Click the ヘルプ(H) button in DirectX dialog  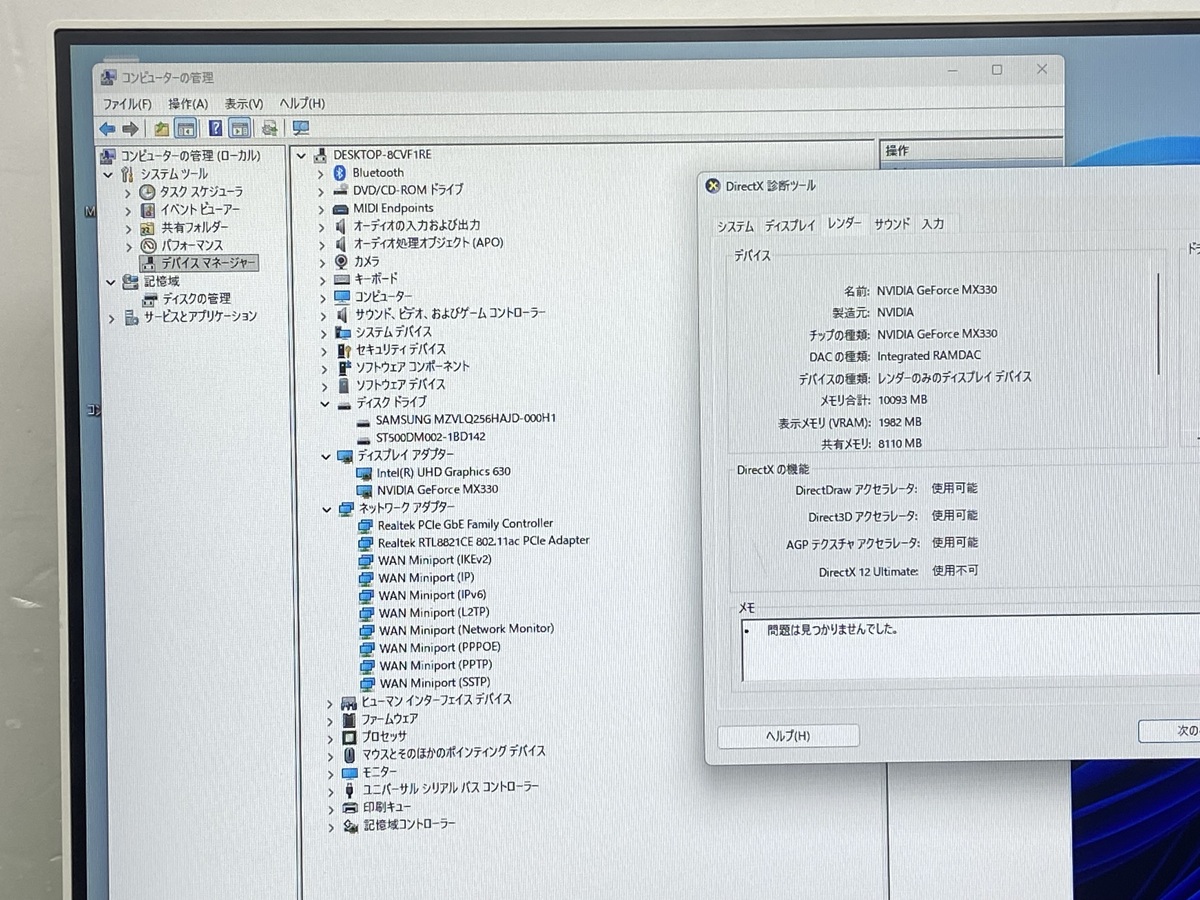pos(788,736)
